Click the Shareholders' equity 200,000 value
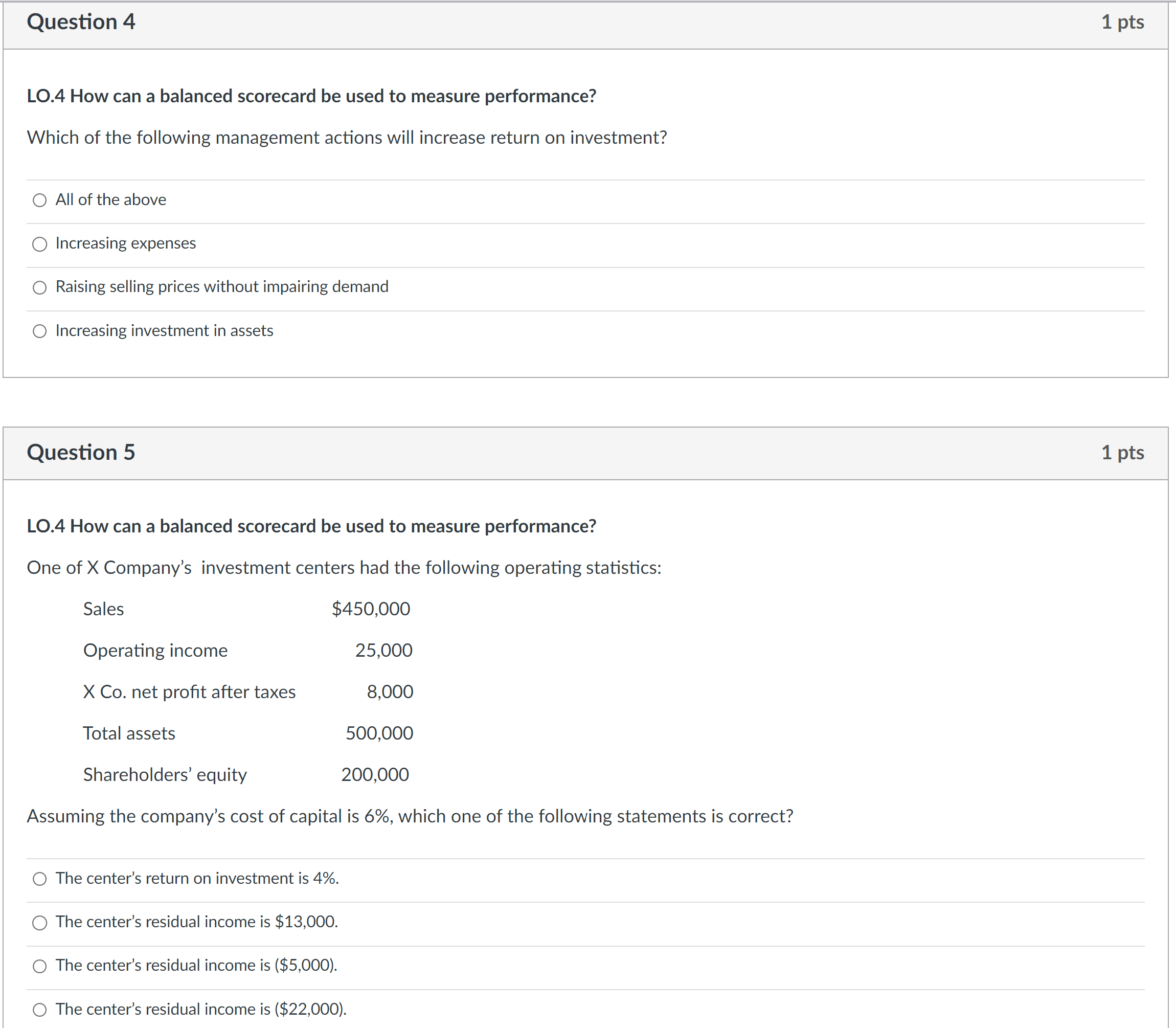1176x1028 pixels. 375,775
